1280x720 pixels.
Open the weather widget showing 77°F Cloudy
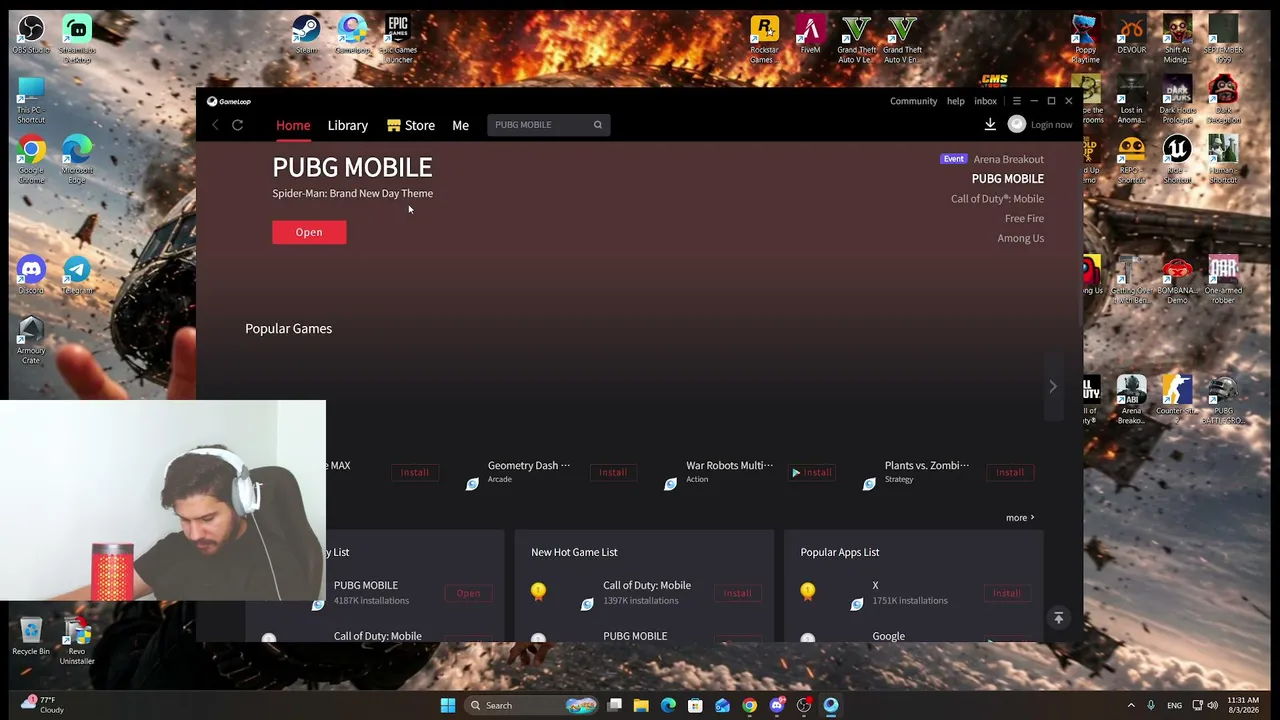pos(42,705)
